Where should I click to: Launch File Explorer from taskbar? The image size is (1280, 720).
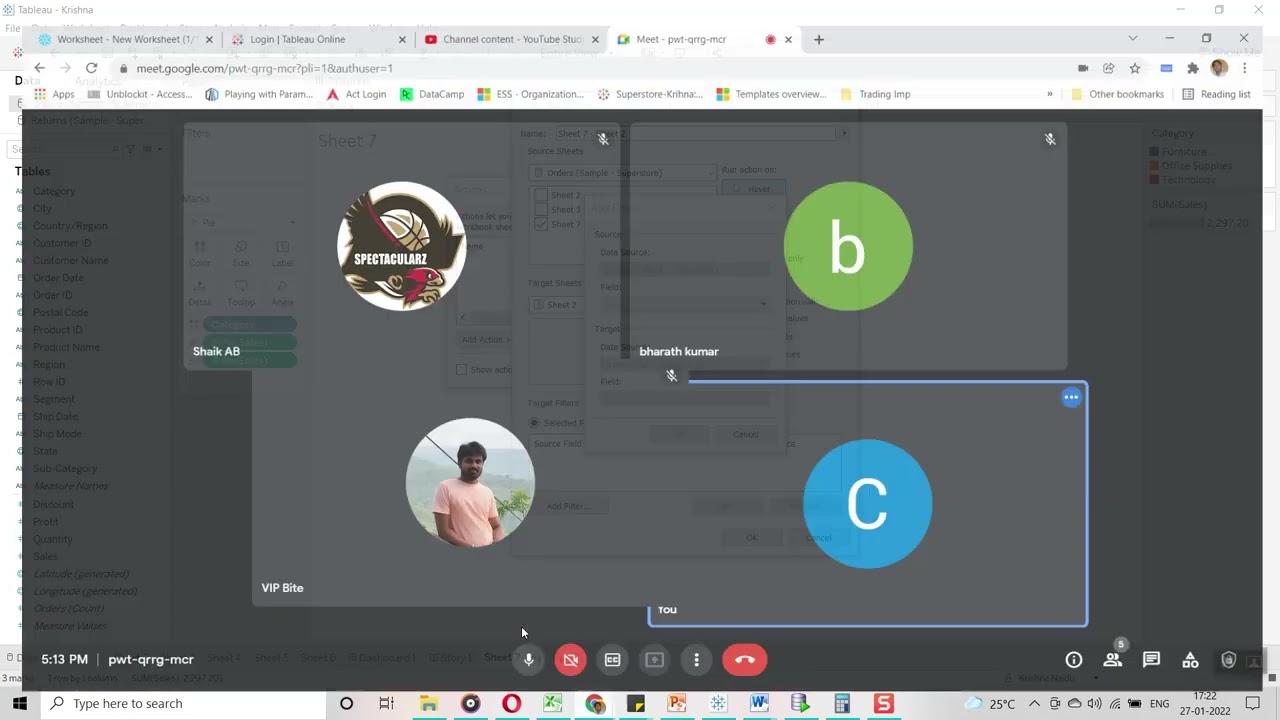[428, 704]
